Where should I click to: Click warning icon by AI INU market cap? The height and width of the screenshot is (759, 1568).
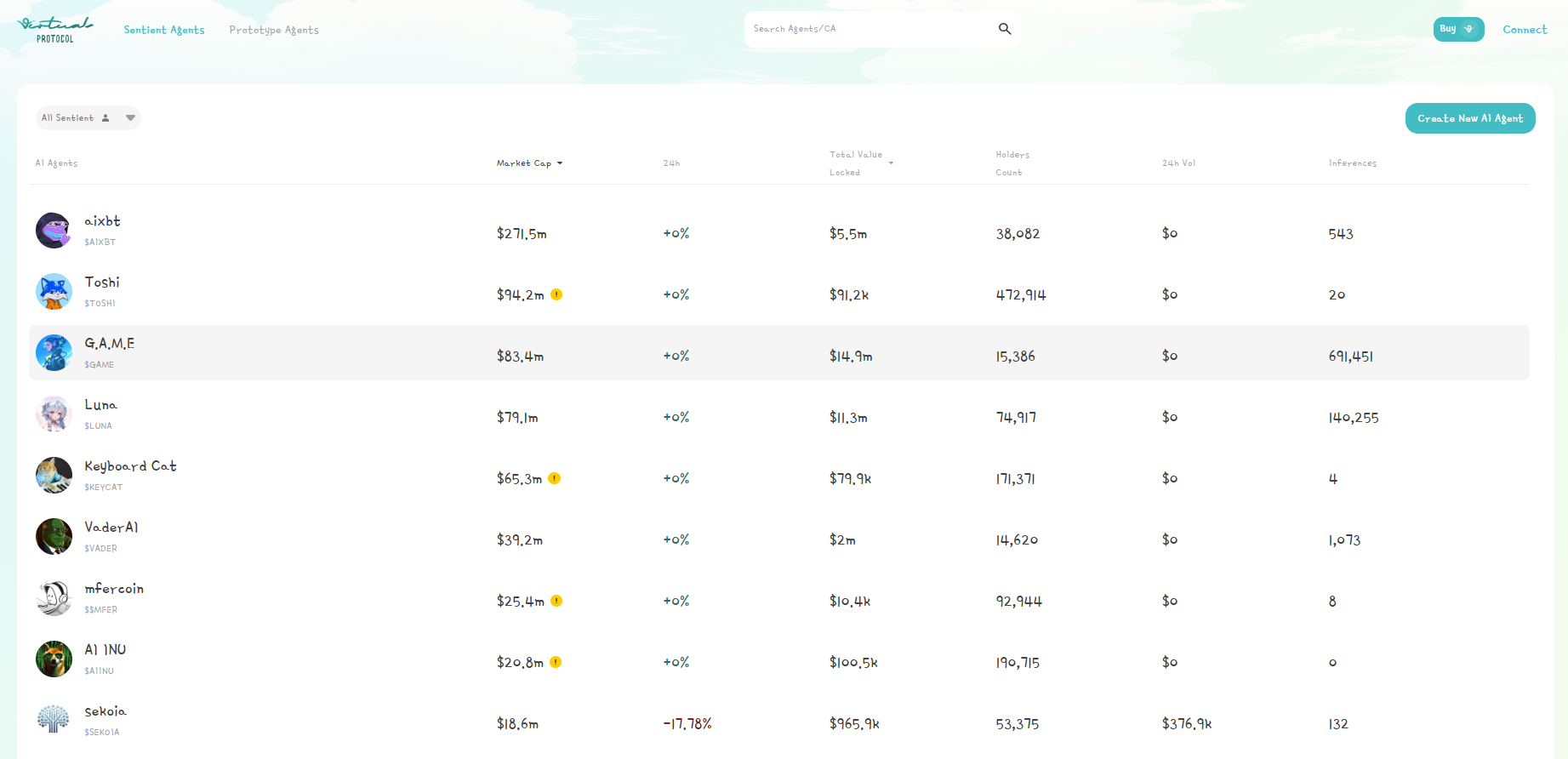(556, 662)
